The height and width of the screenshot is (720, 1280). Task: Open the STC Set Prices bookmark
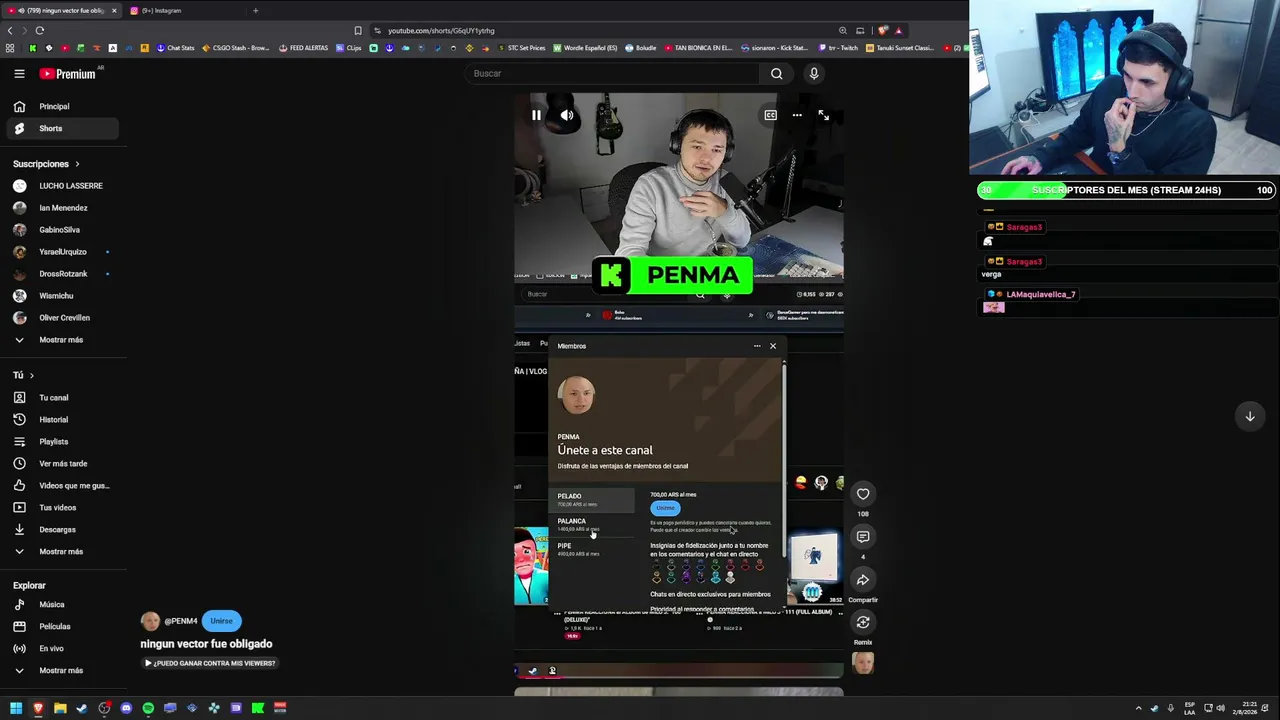point(521,48)
